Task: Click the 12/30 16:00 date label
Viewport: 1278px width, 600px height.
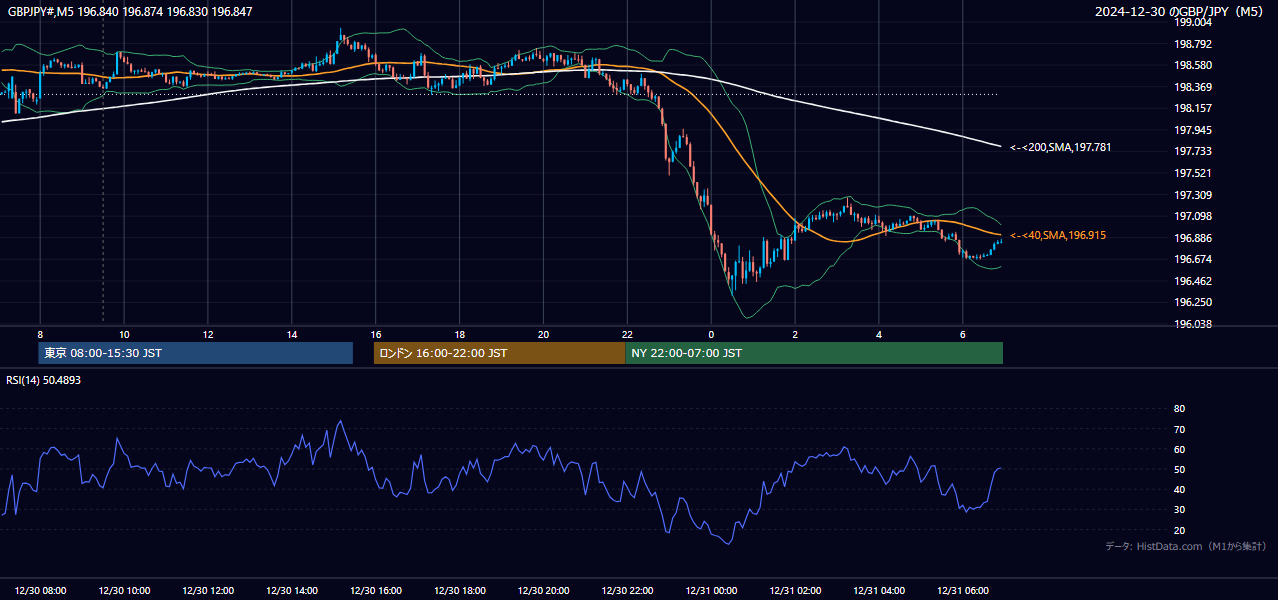Action: coord(376,591)
